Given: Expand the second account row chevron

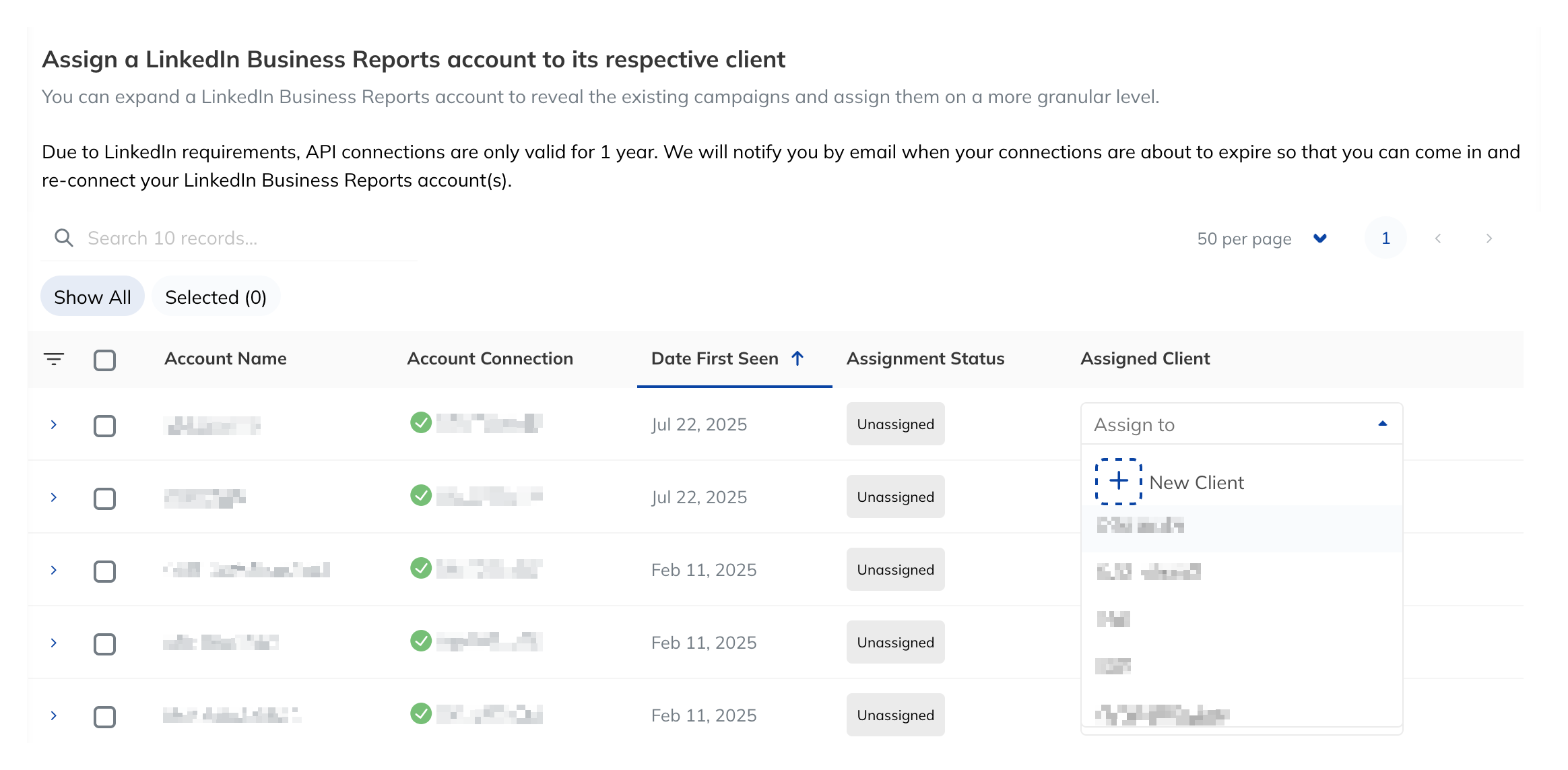Looking at the screenshot, I should pyautogui.click(x=54, y=497).
